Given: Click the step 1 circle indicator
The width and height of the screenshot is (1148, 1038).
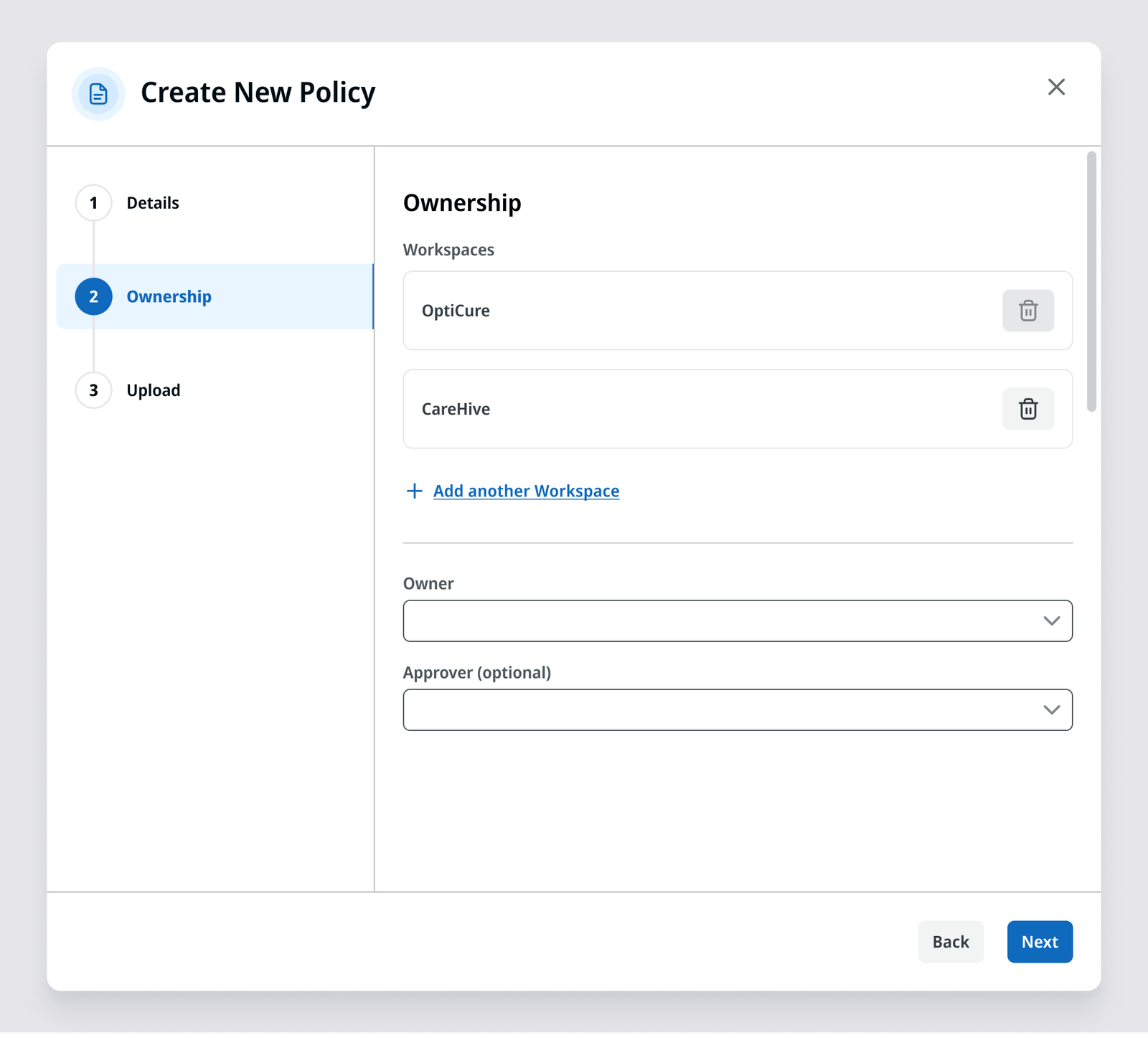Looking at the screenshot, I should tap(93, 202).
